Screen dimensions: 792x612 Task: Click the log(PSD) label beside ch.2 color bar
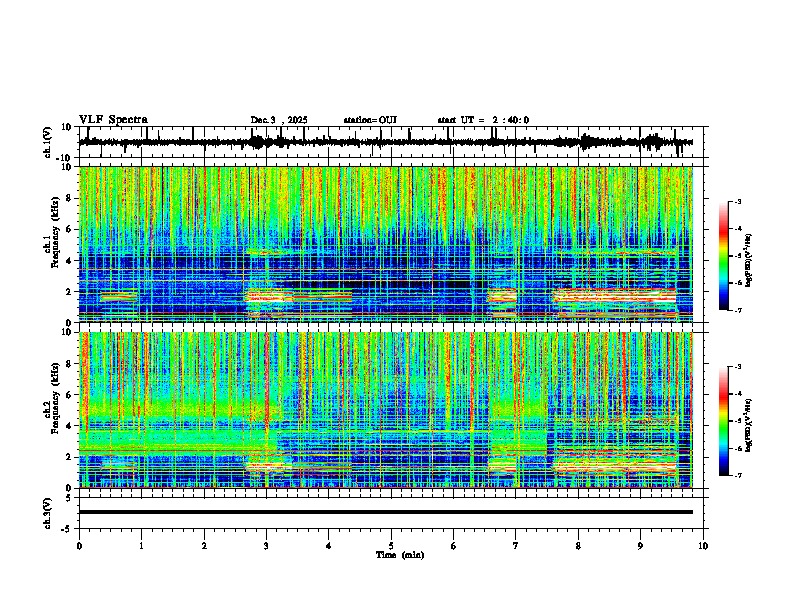[x=749, y=425]
